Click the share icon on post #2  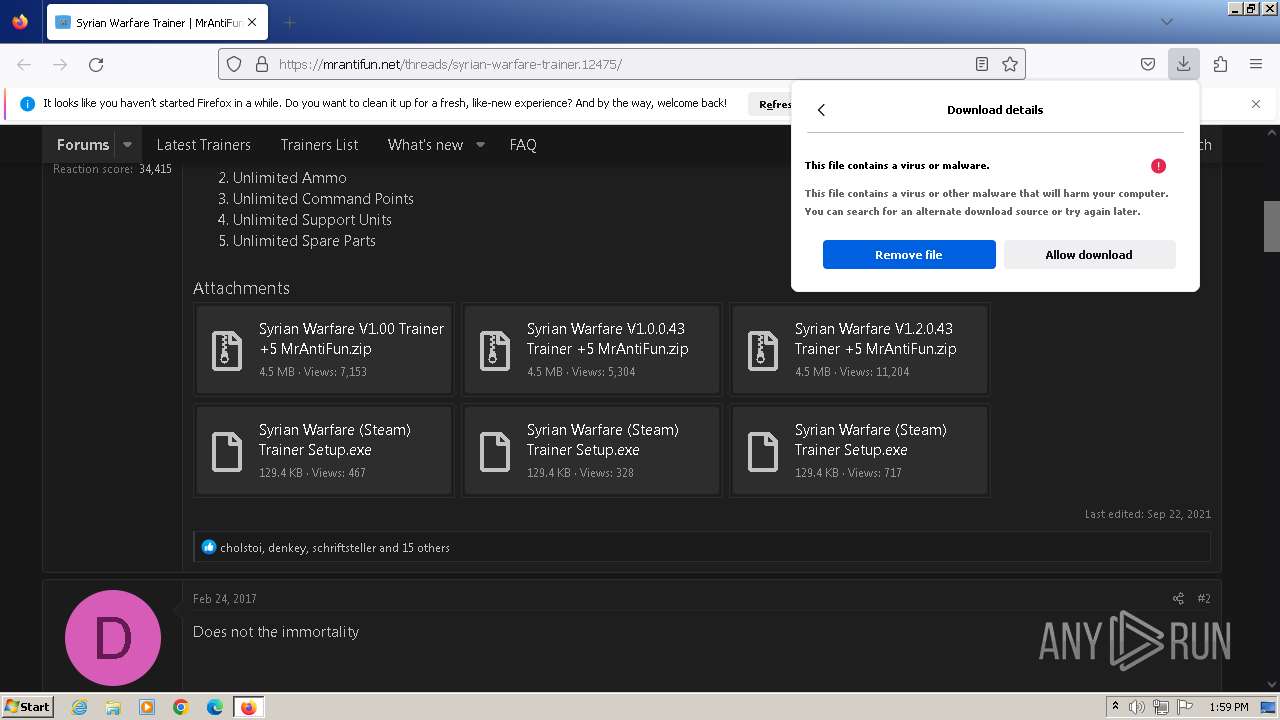click(1177, 599)
